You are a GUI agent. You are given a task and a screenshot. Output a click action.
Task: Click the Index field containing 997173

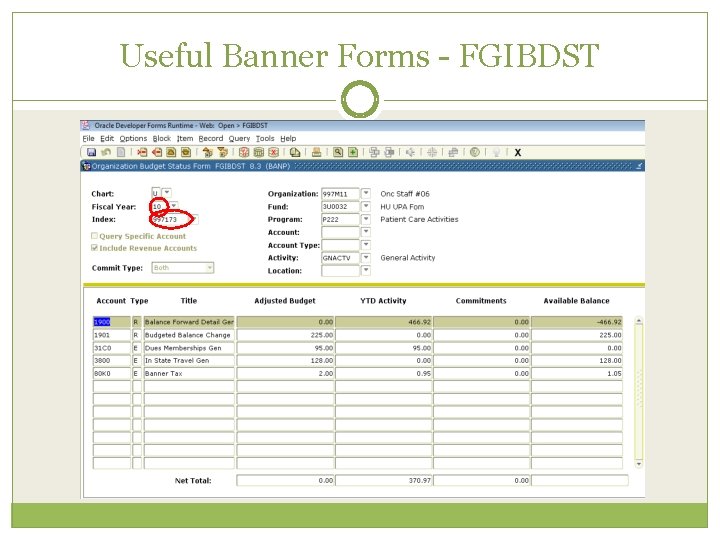(x=171, y=219)
